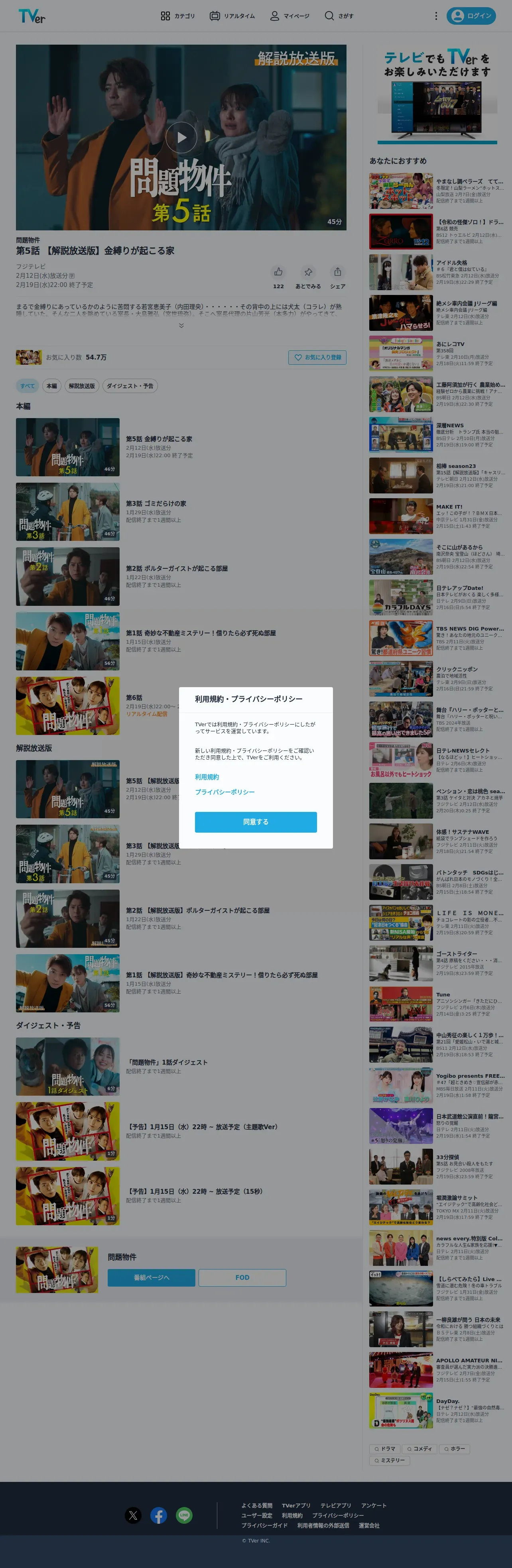This screenshot has width=512, height=1568.
Task: Open よくある質問 in footer
Action: (x=257, y=1505)
